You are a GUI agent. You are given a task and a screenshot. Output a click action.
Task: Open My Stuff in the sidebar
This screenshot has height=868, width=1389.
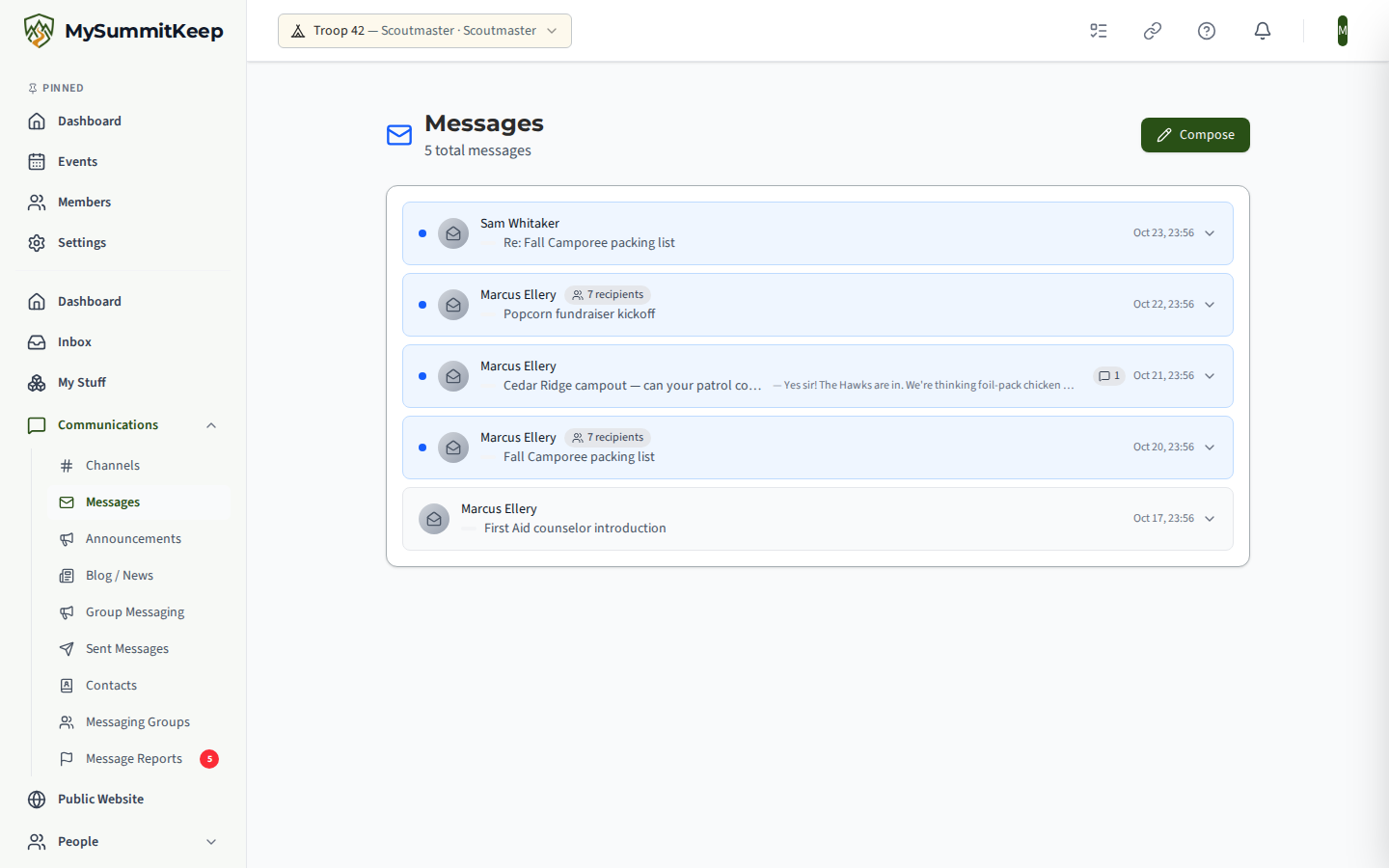(x=123, y=383)
